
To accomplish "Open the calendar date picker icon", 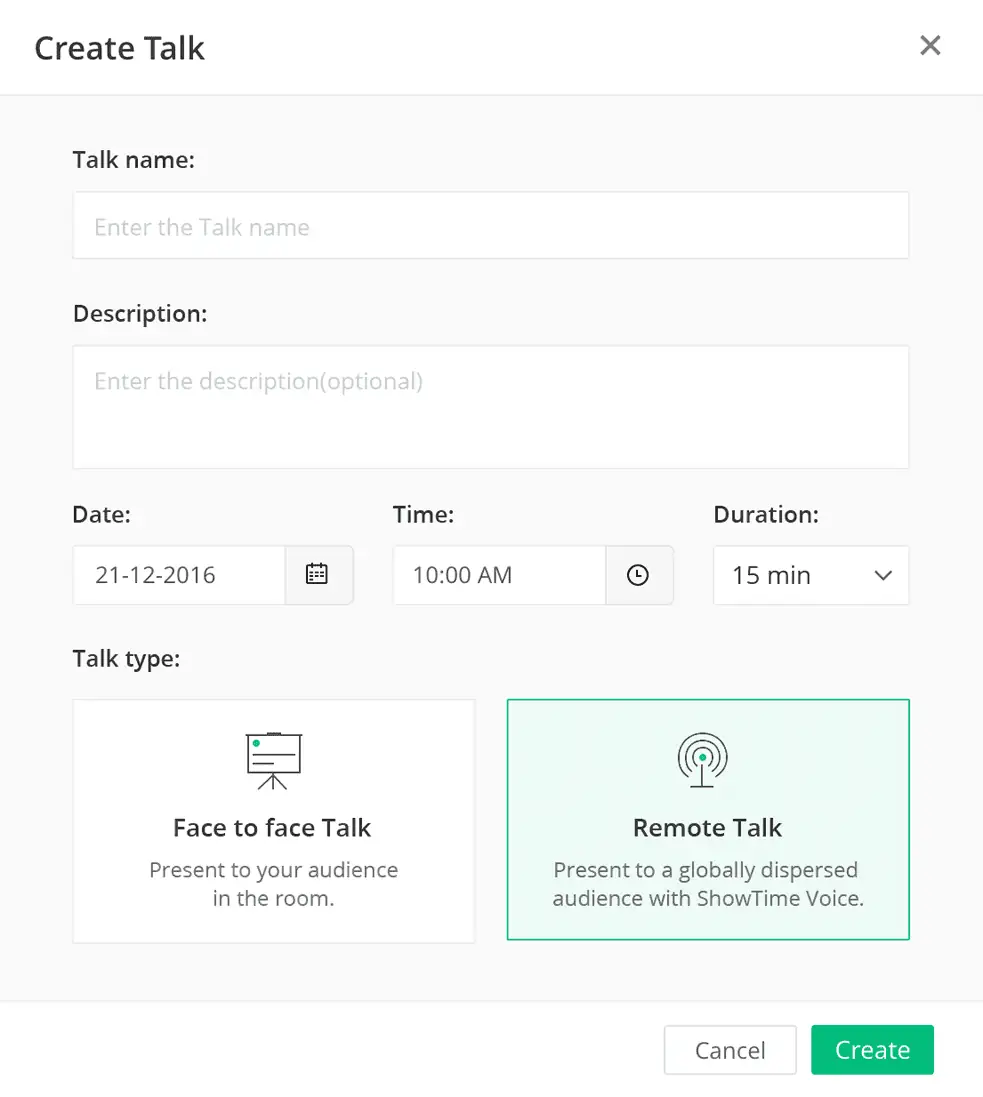I will point(317,574).
